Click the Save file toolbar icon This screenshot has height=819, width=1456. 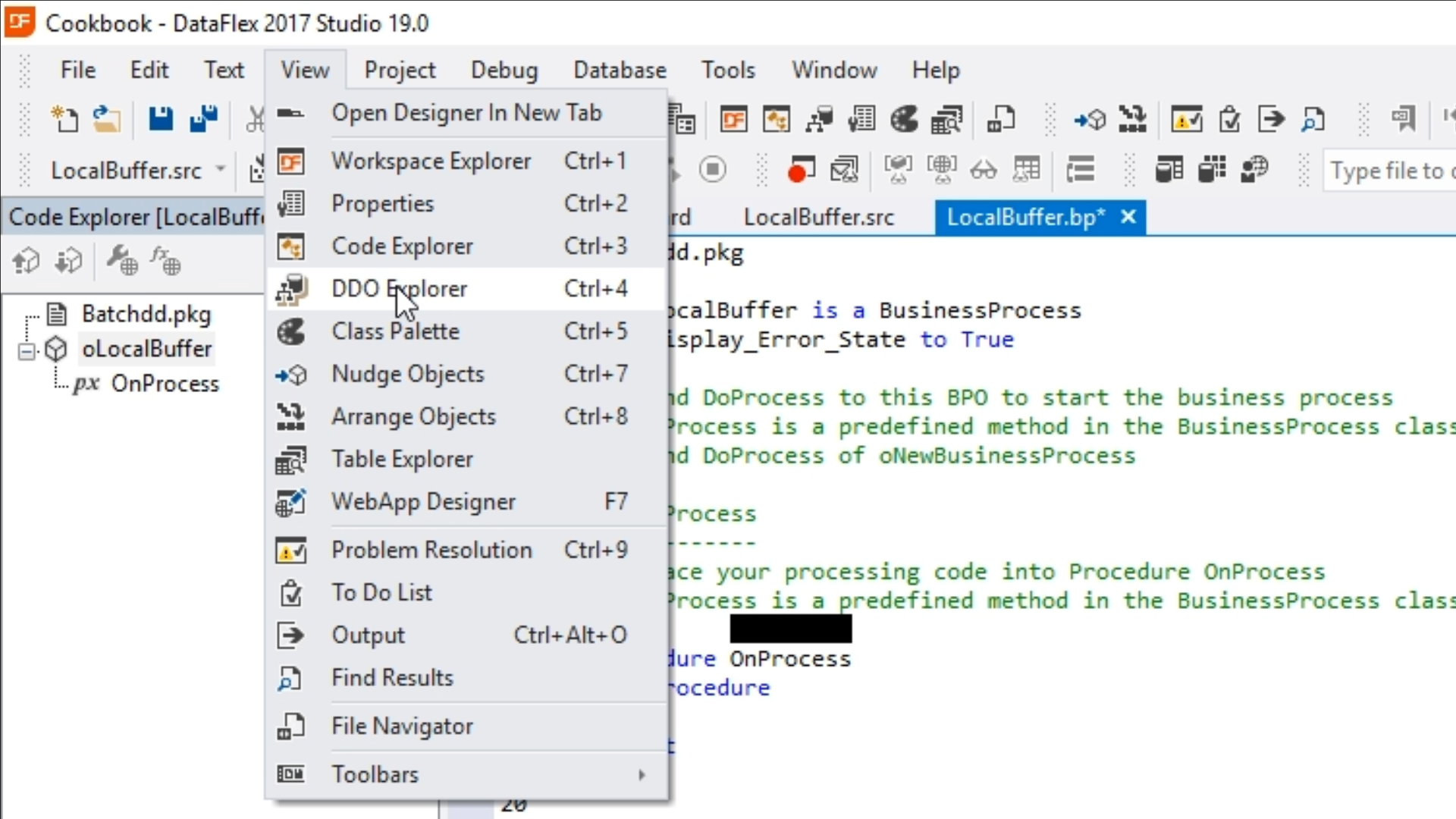coord(160,119)
